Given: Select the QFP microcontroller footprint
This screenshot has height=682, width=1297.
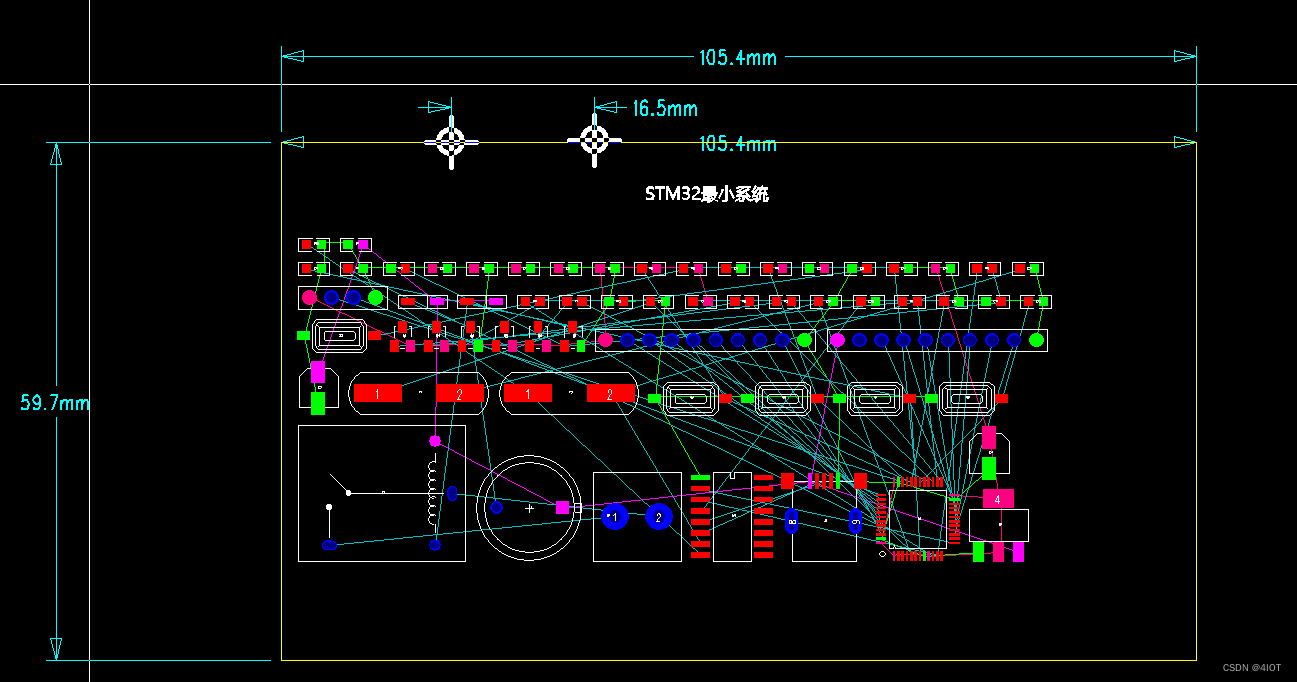Looking at the screenshot, I should pyautogui.click(x=917, y=517).
